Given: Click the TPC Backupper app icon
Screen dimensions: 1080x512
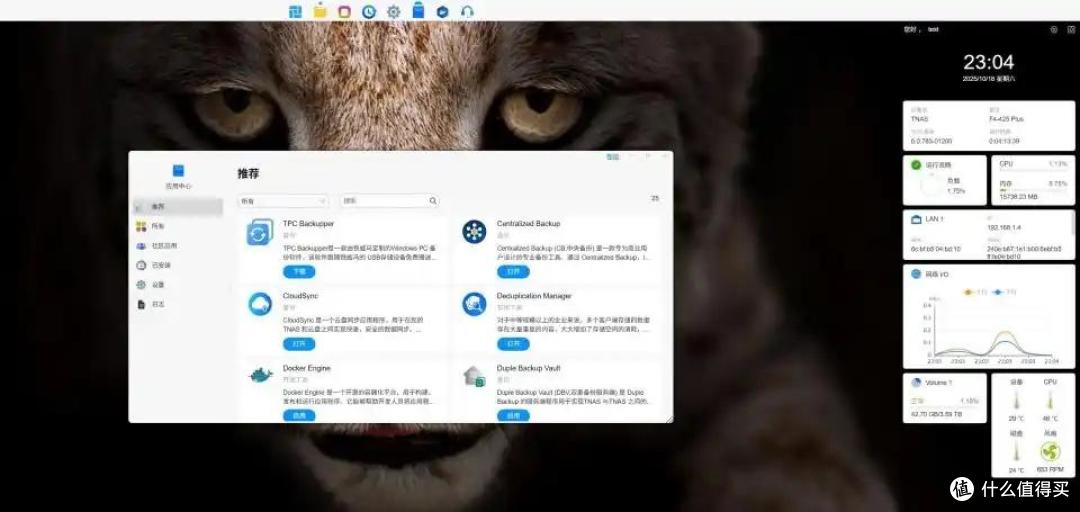Looking at the screenshot, I should tap(260, 232).
